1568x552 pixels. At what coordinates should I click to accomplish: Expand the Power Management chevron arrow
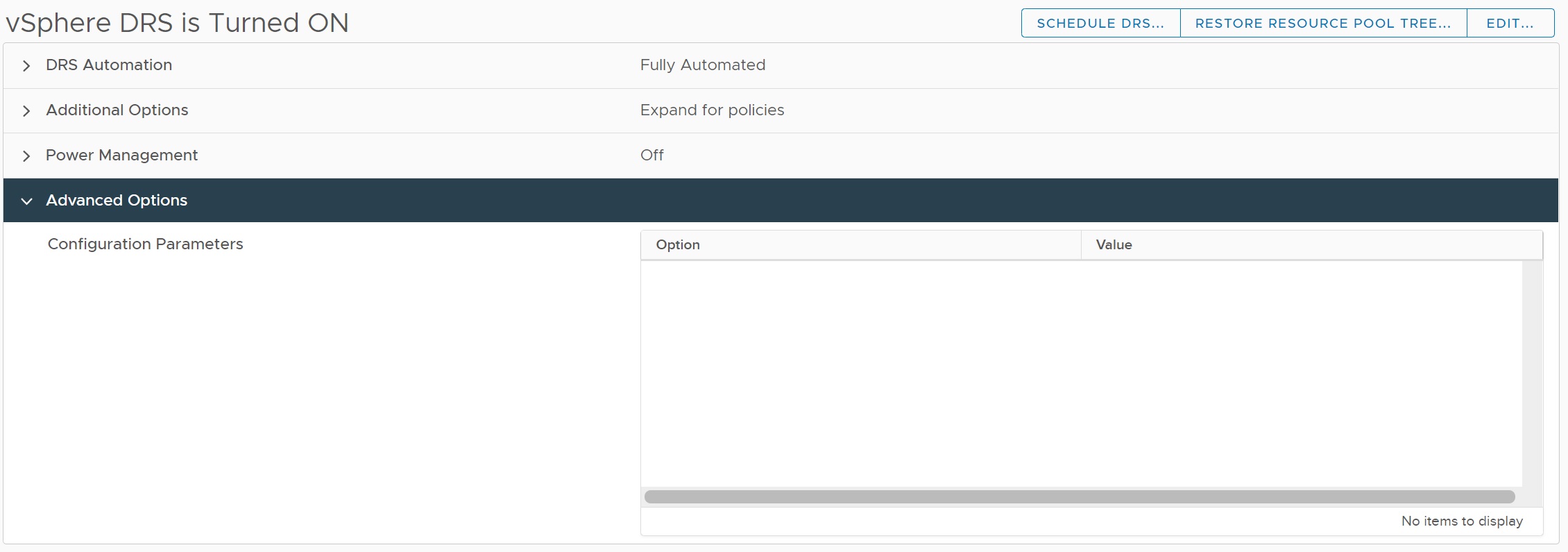coord(26,156)
